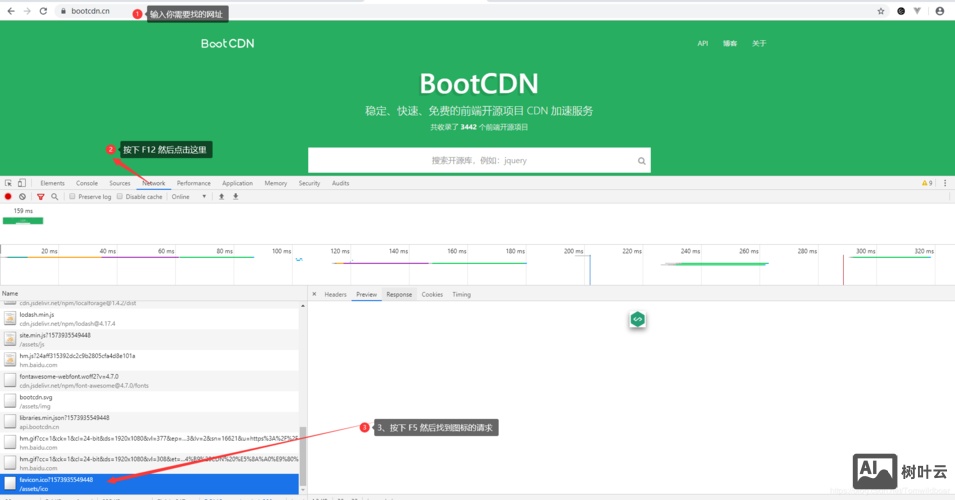Show the Headers tab of the request
This screenshot has width=955, height=500.
[336, 294]
